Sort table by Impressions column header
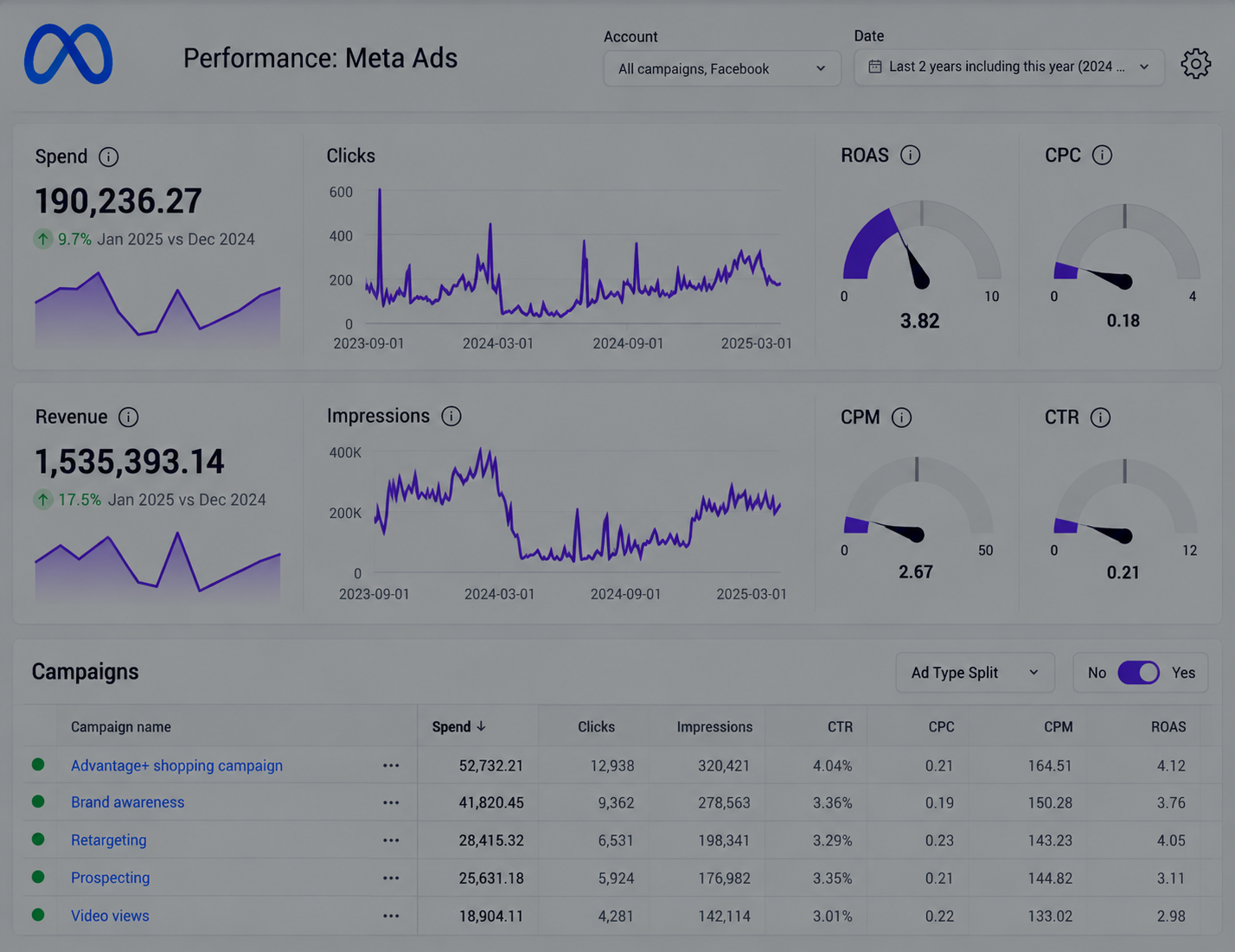 pyautogui.click(x=714, y=727)
